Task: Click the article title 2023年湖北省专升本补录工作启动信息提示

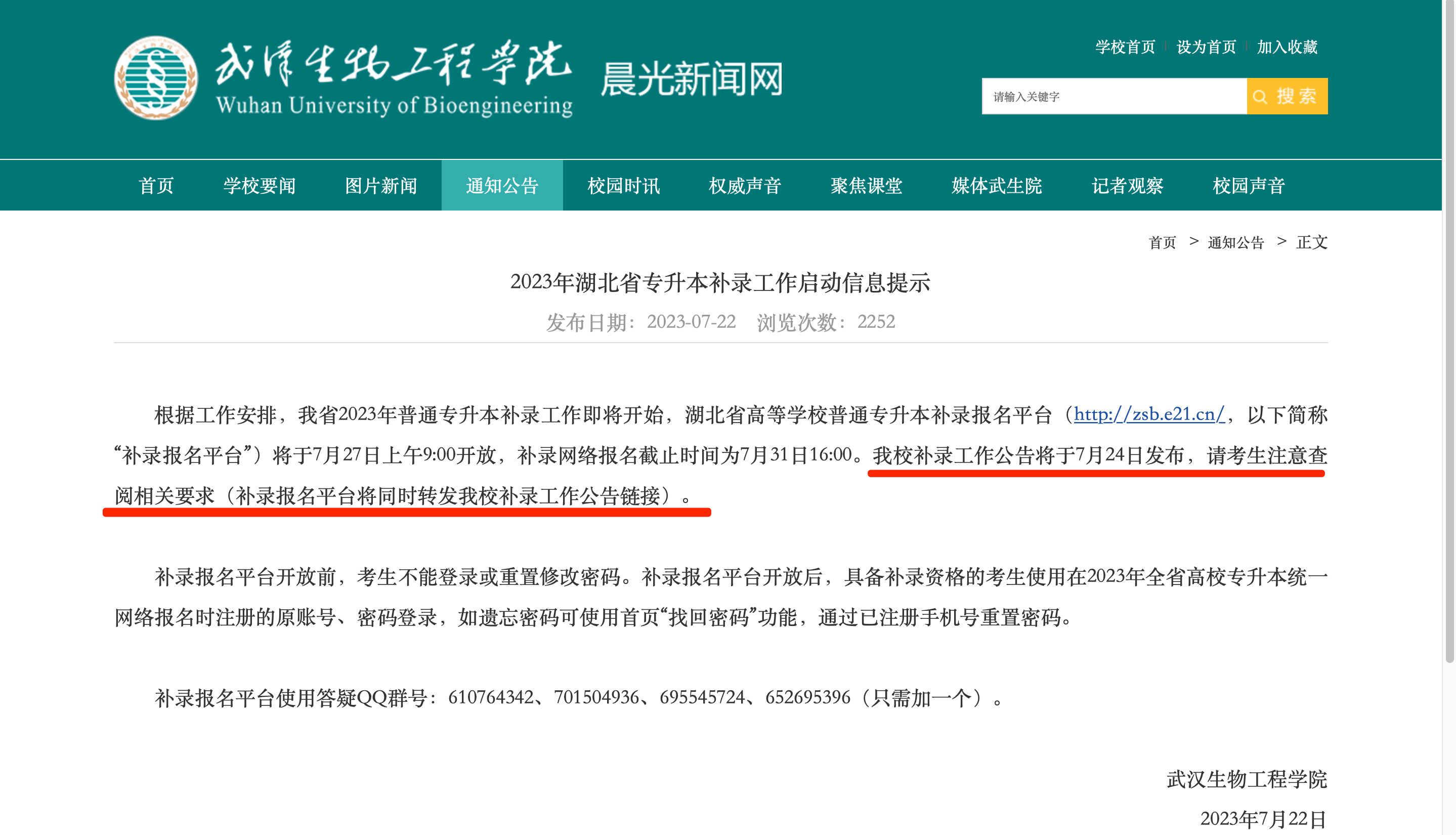Action: [720, 283]
